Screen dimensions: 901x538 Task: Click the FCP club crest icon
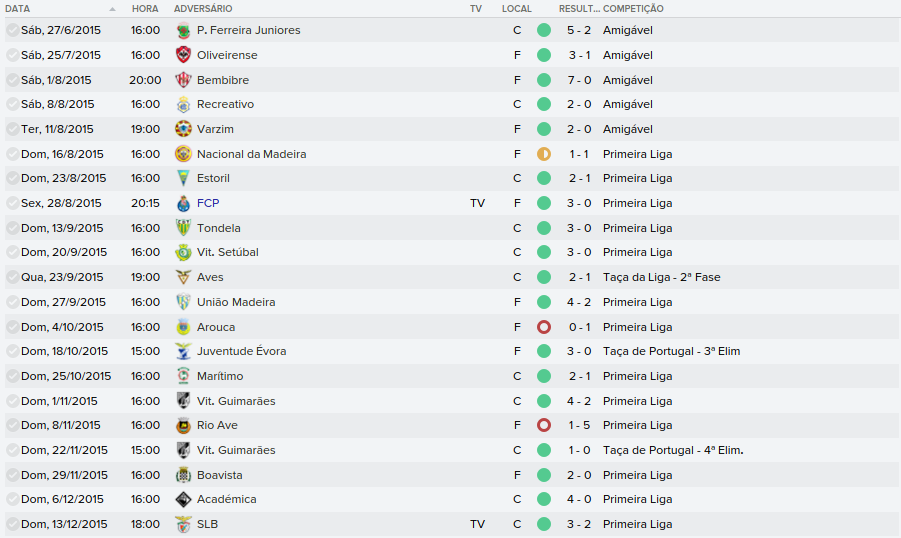pos(183,203)
